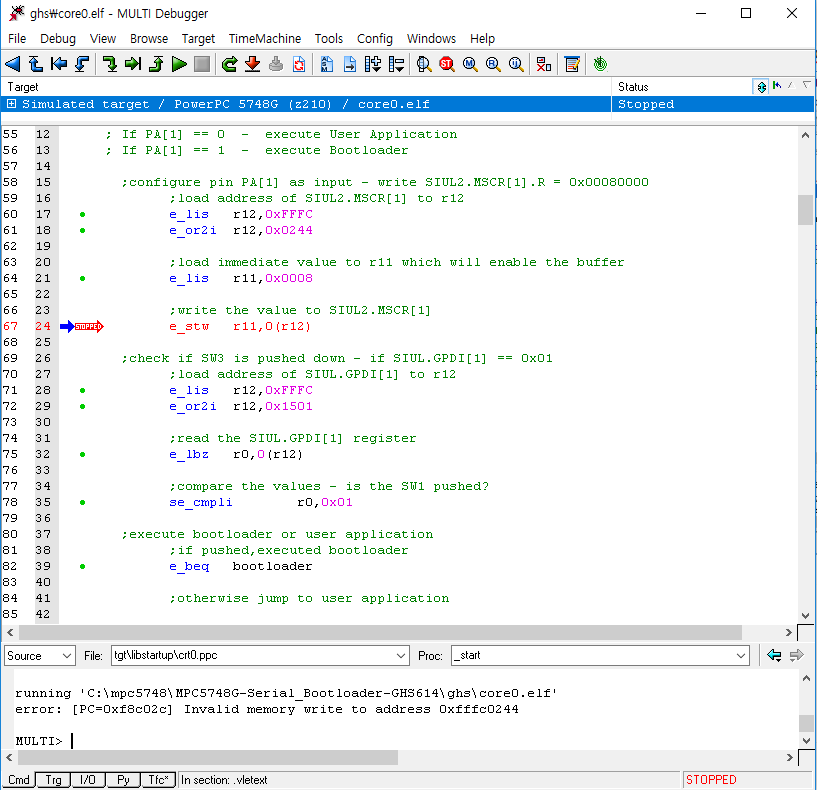Click the gray Halt stop square
The image size is (817, 790).
tap(202, 64)
